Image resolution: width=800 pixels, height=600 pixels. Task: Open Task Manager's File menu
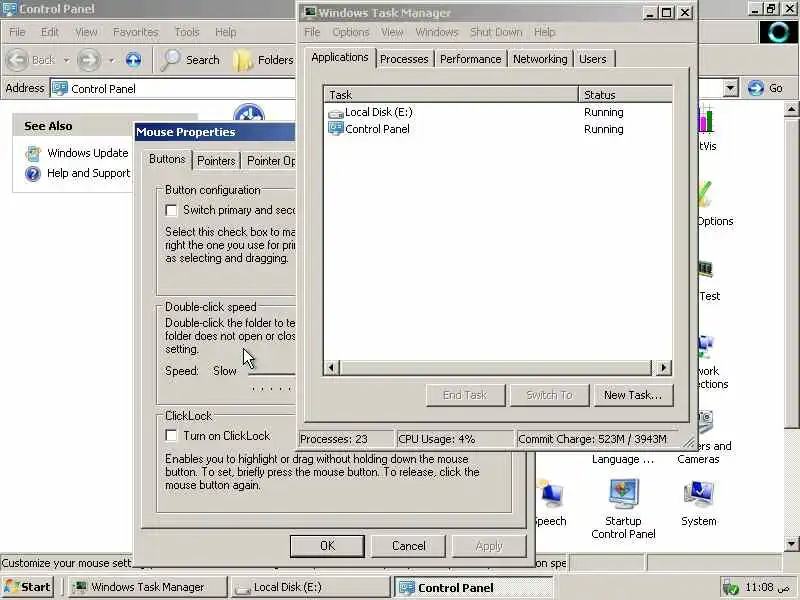[x=312, y=32]
